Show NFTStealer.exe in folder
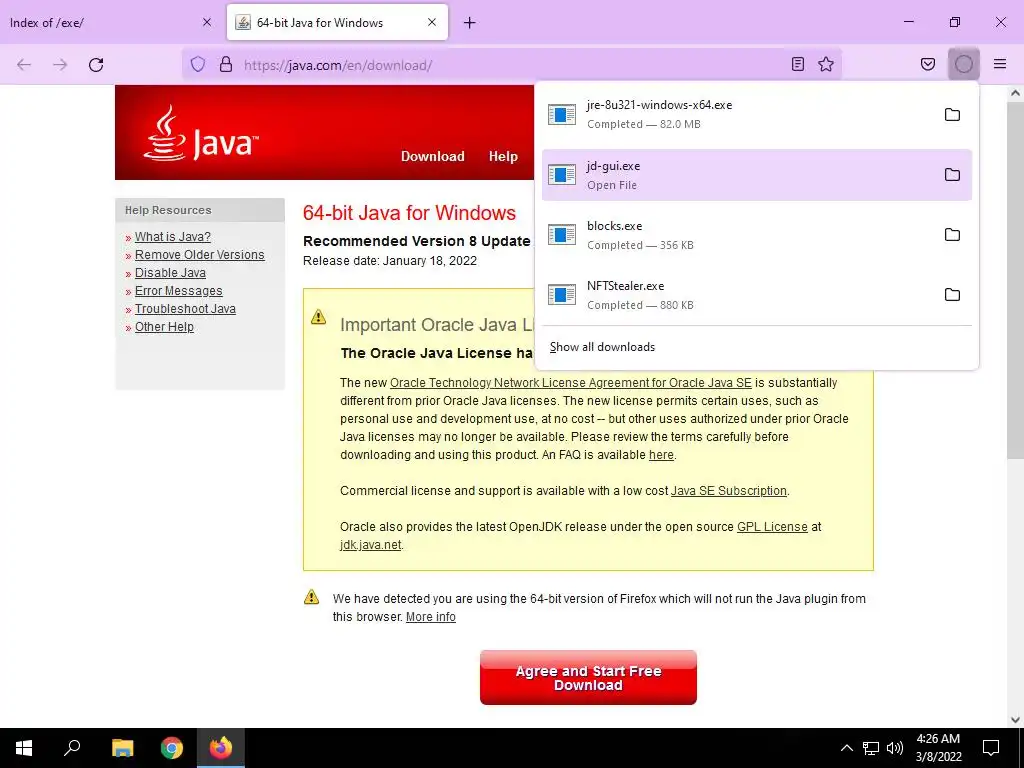Image resolution: width=1024 pixels, height=768 pixels. point(952,295)
